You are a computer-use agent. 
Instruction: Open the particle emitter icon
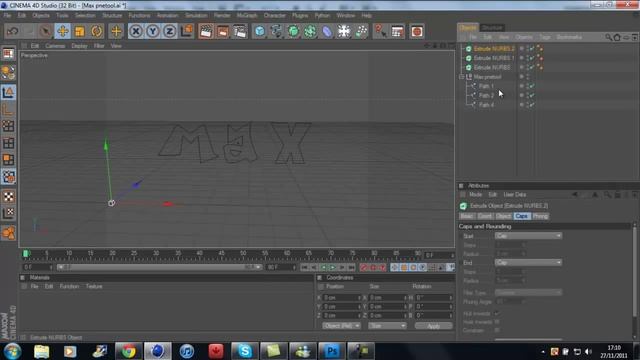pos(361,31)
